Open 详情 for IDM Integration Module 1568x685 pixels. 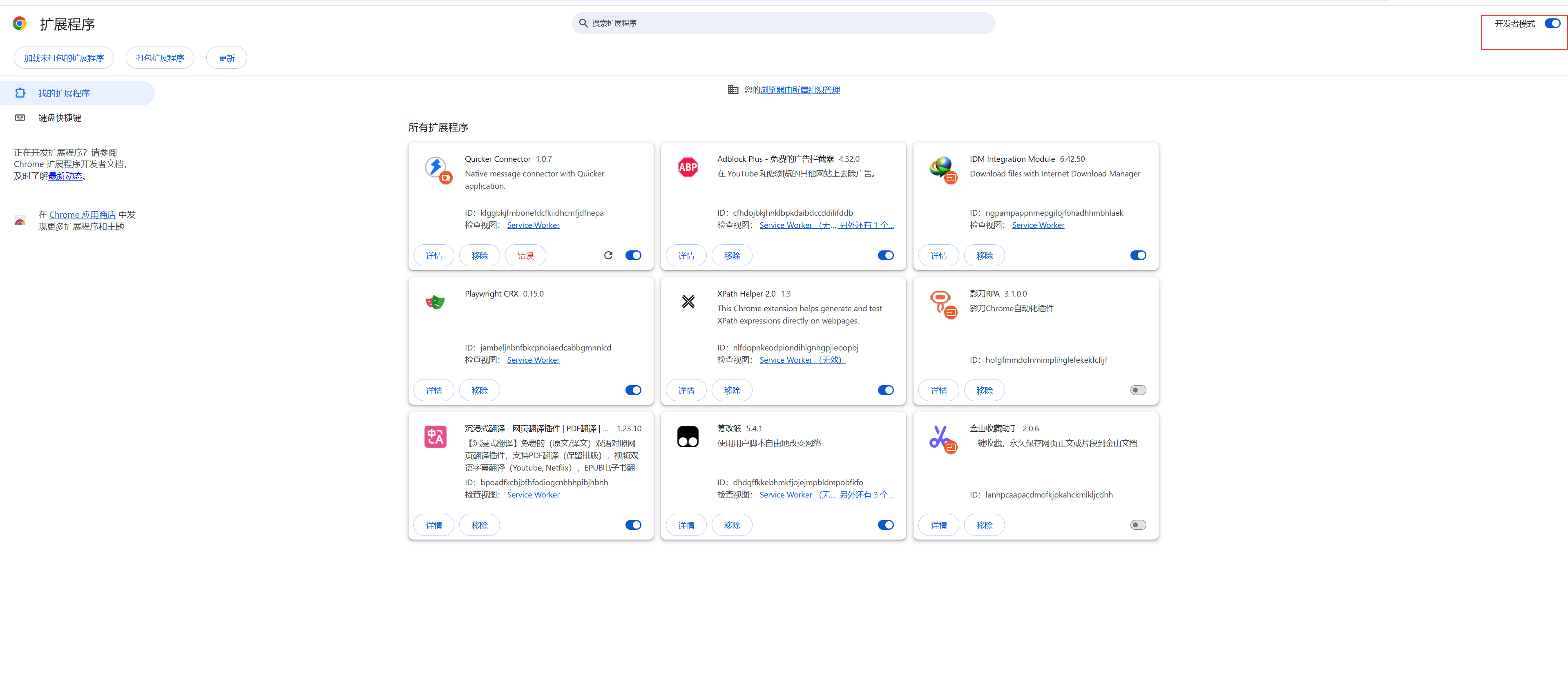coord(938,256)
